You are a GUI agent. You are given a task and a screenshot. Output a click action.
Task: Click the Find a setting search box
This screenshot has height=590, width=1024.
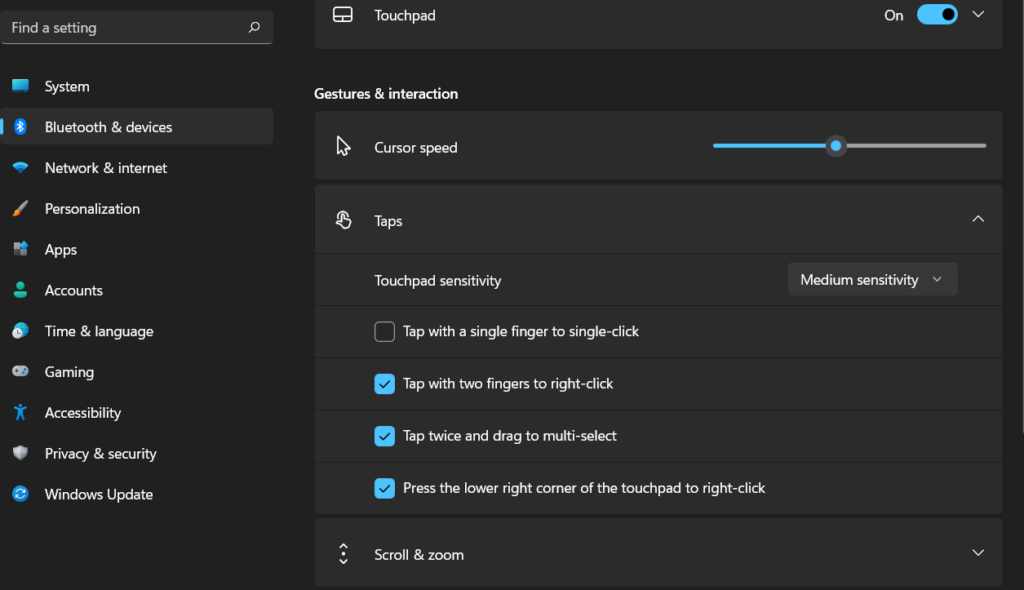(x=136, y=27)
